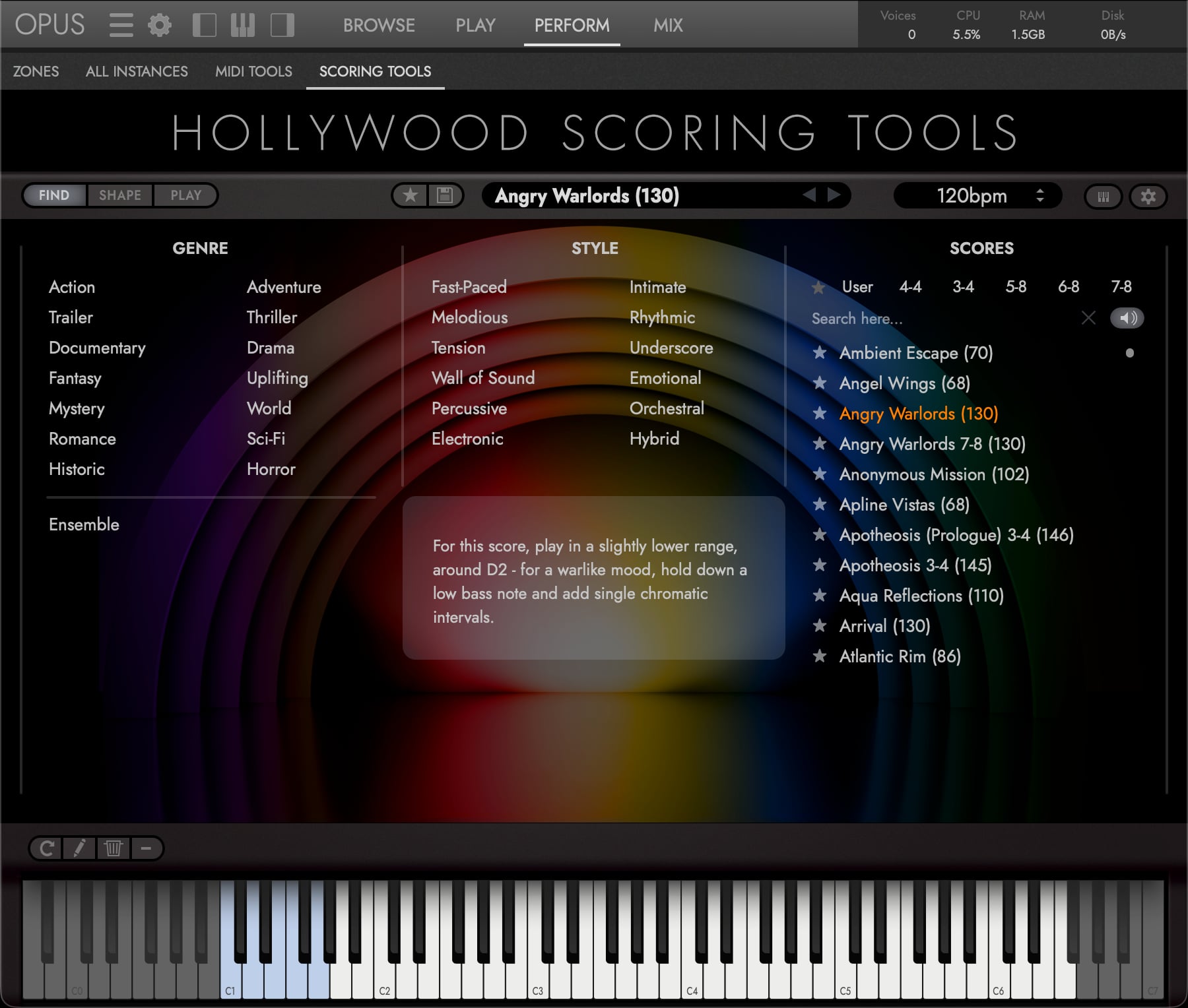
Task: Favorite the Angel Wings (68) score star
Action: (820, 383)
